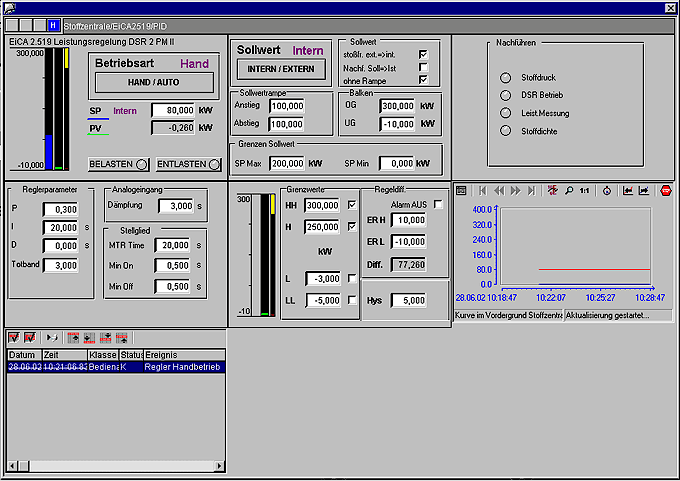
Task: Enable the LL limit checkbox
Action: (x=352, y=300)
